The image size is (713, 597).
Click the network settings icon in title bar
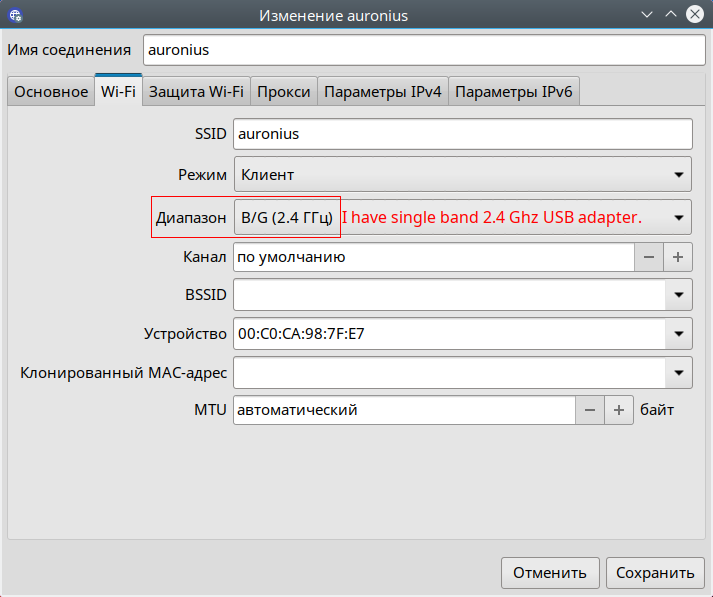point(15,15)
